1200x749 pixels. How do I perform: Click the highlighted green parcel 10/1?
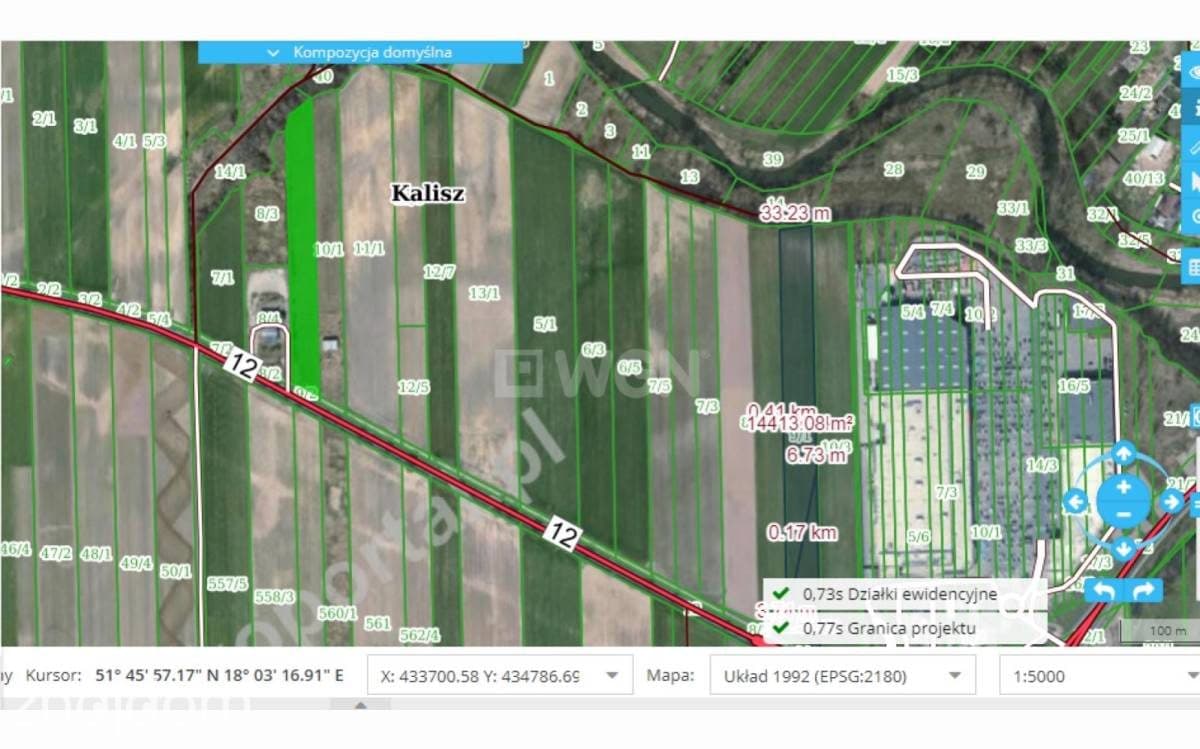pyautogui.click(x=303, y=245)
